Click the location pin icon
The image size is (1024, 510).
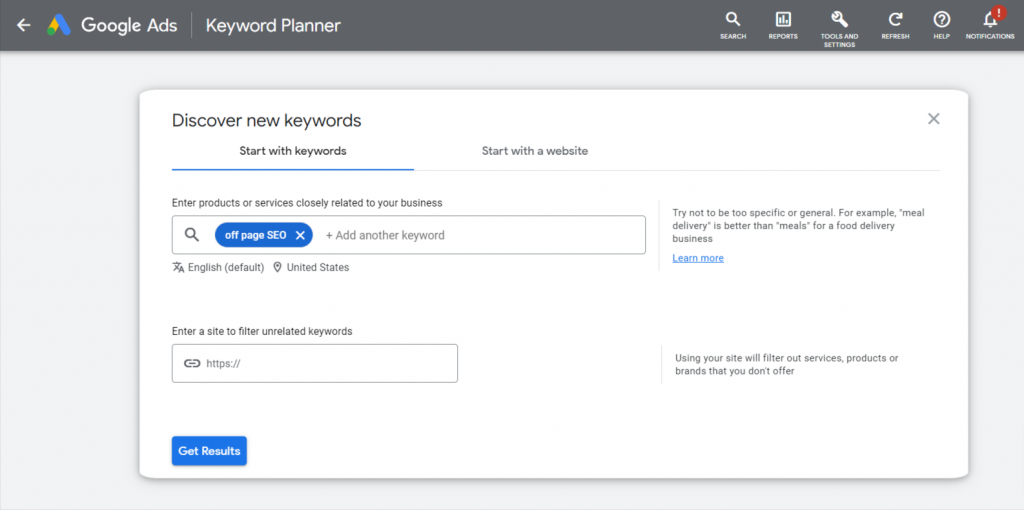tap(277, 267)
